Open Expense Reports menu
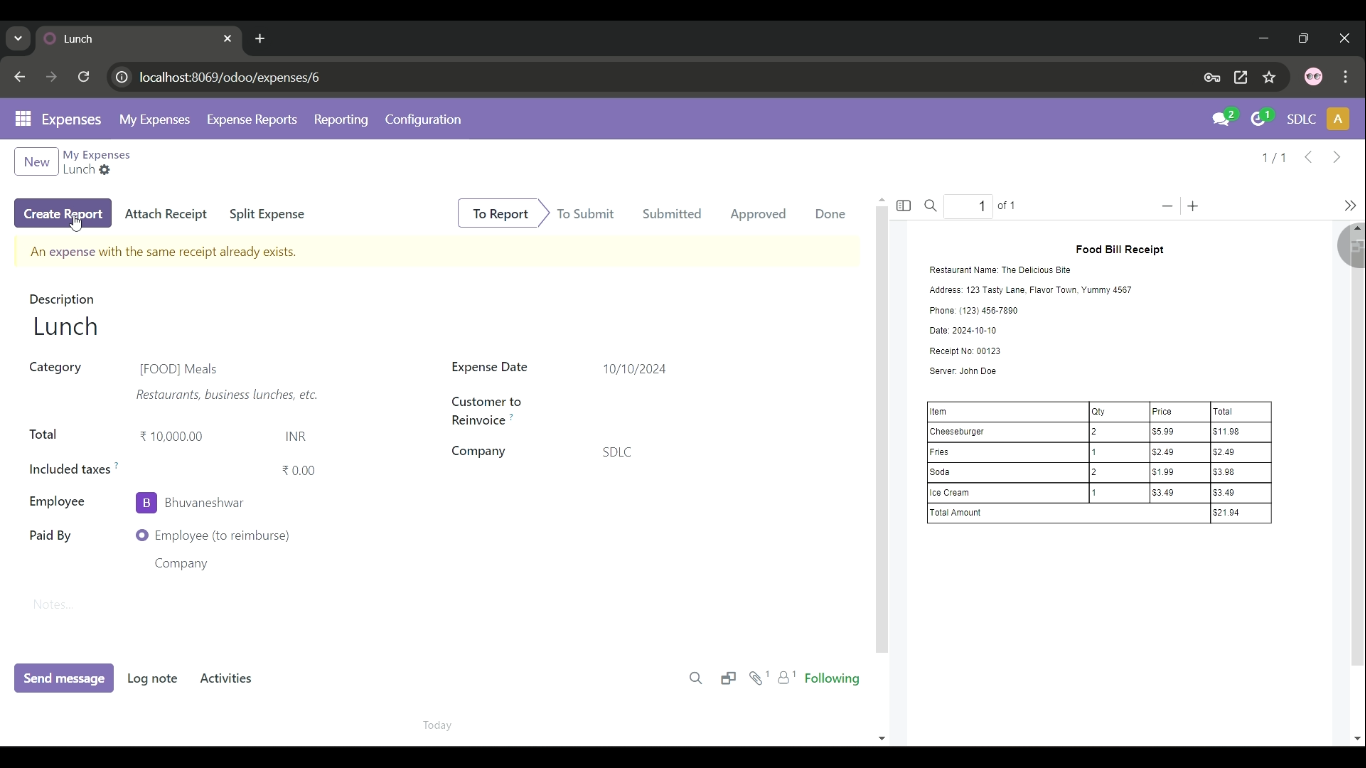The width and height of the screenshot is (1366, 768). 252,119
